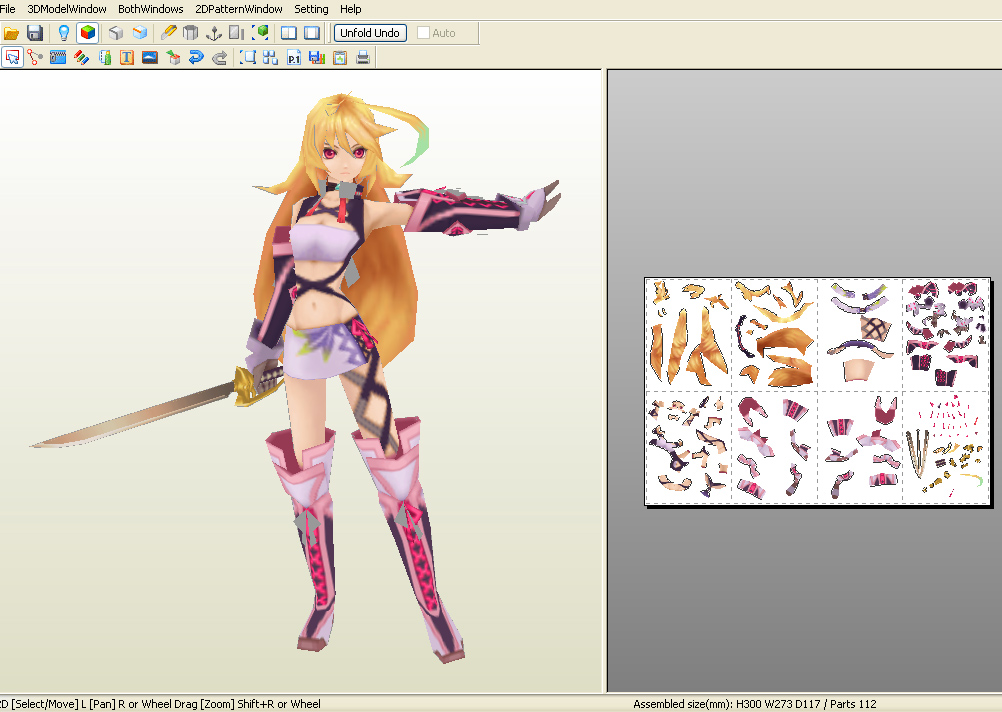
Task: Click the P.1 page icon
Action: 294,58
